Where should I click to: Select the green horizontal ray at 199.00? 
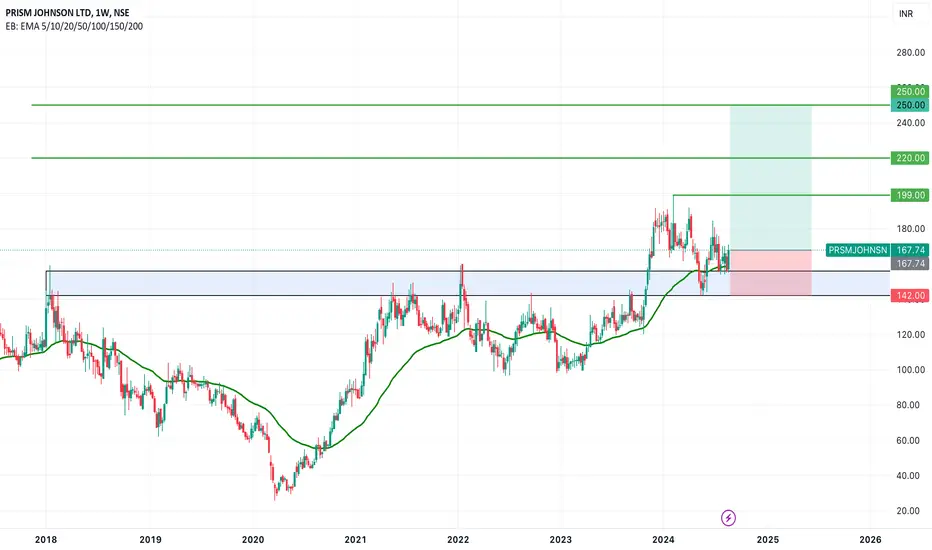point(782,195)
